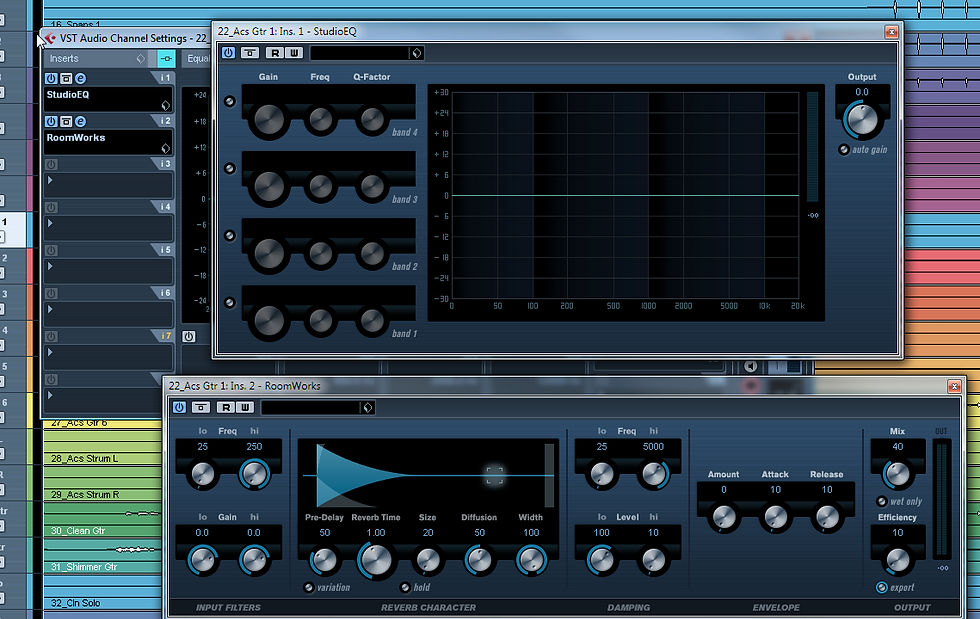Click band 1 Q-Factor knob in StudioEQ
The width and height of the screenshot is (980, 619).
coord(372,321)
